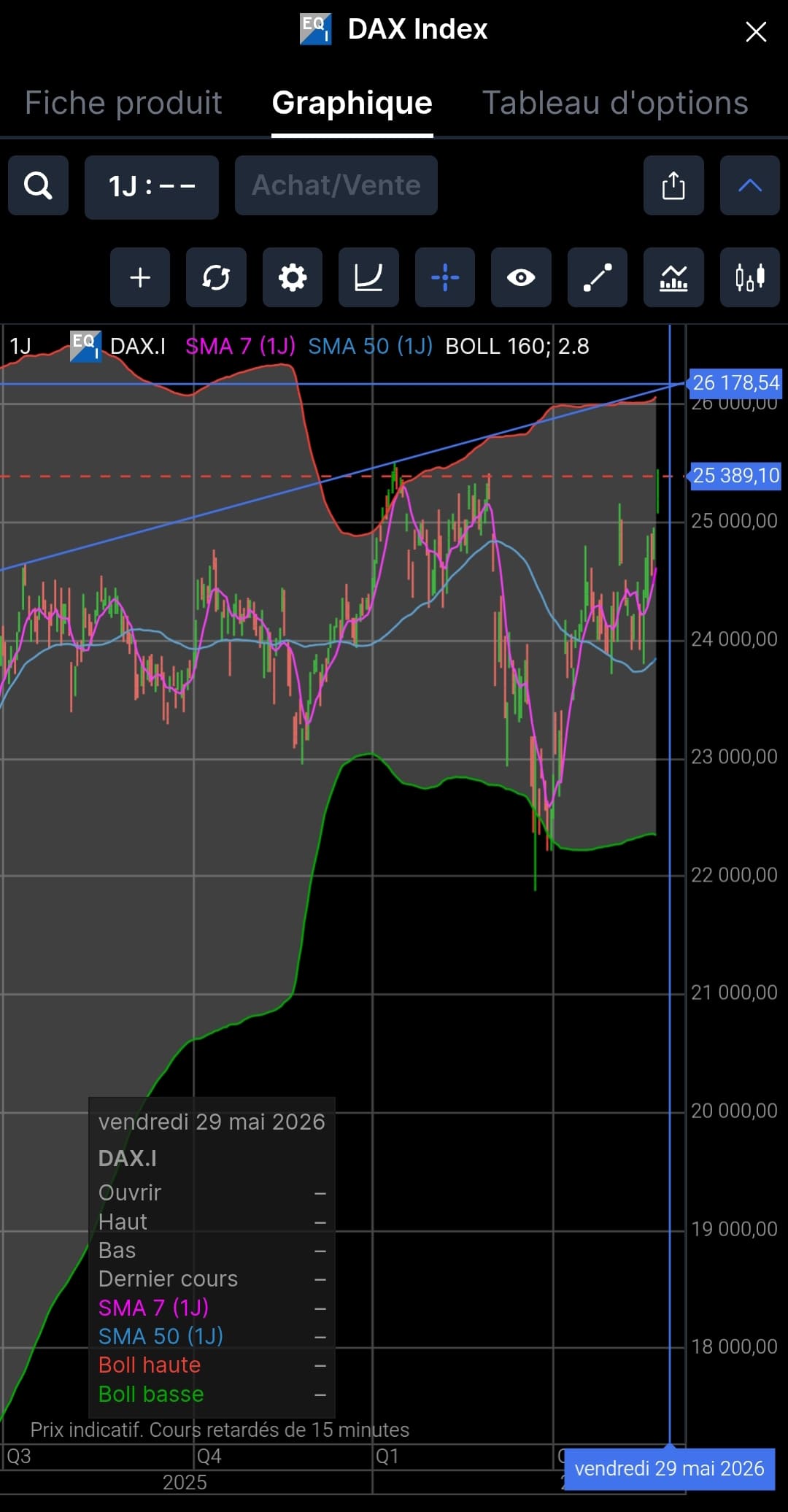Tap the Q1 label on time axis
Image resolution: width=788 pixels, height=1512 pixels.
(387, 1456)
